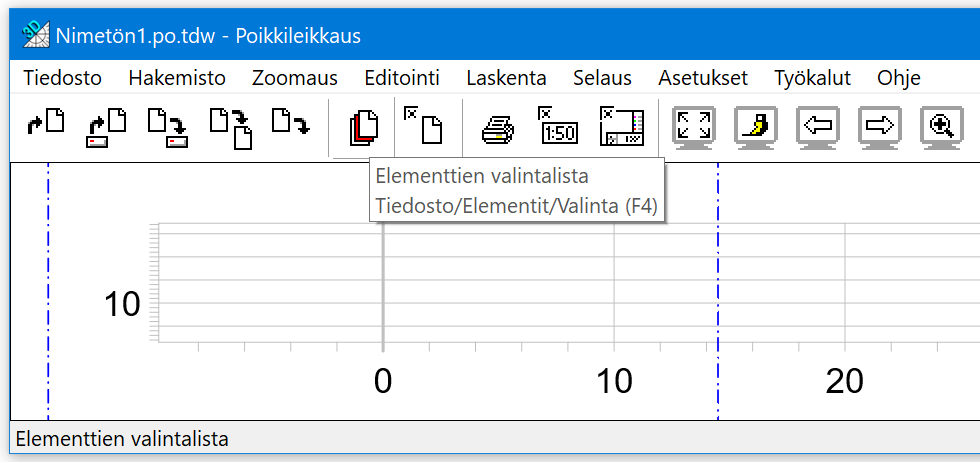Click the open file icon in toolbar

(x=46, y=125)
